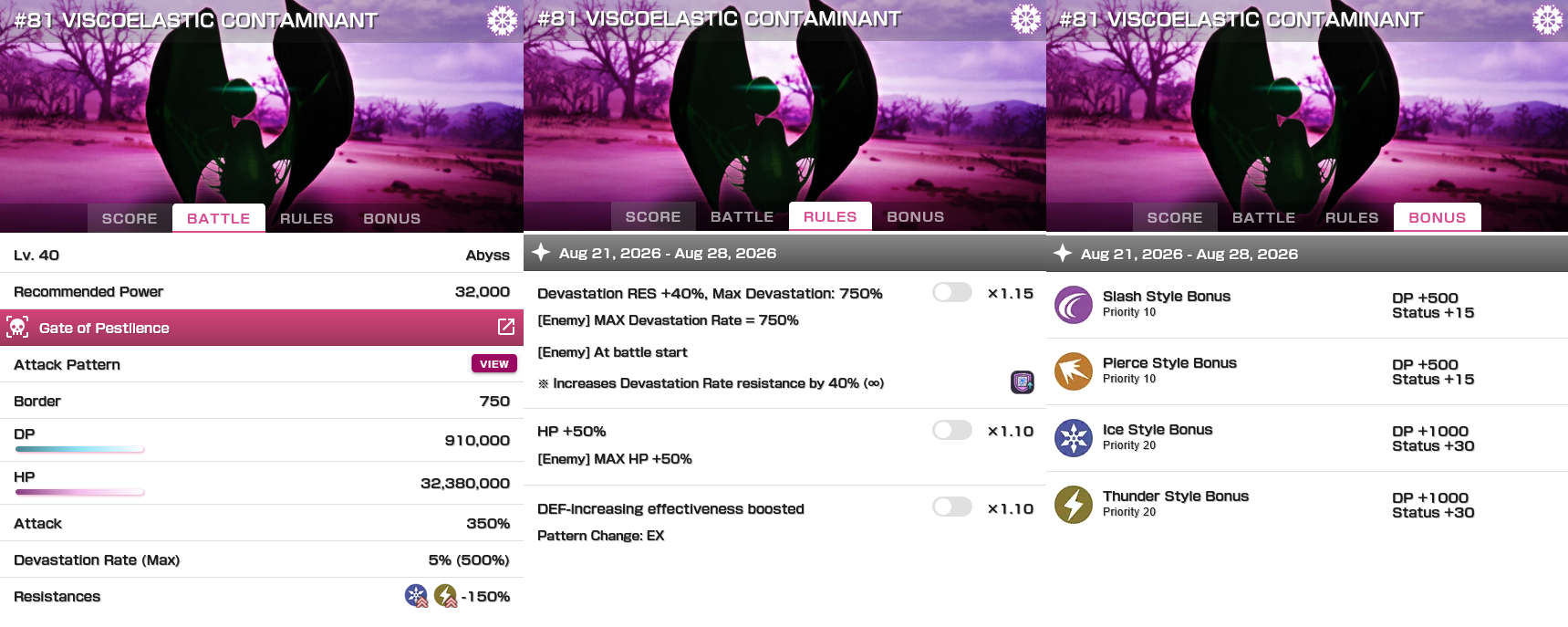Open SCORE tab in the RULES-view panel
The image size is (1568, 627).
[x=653, y=216]
